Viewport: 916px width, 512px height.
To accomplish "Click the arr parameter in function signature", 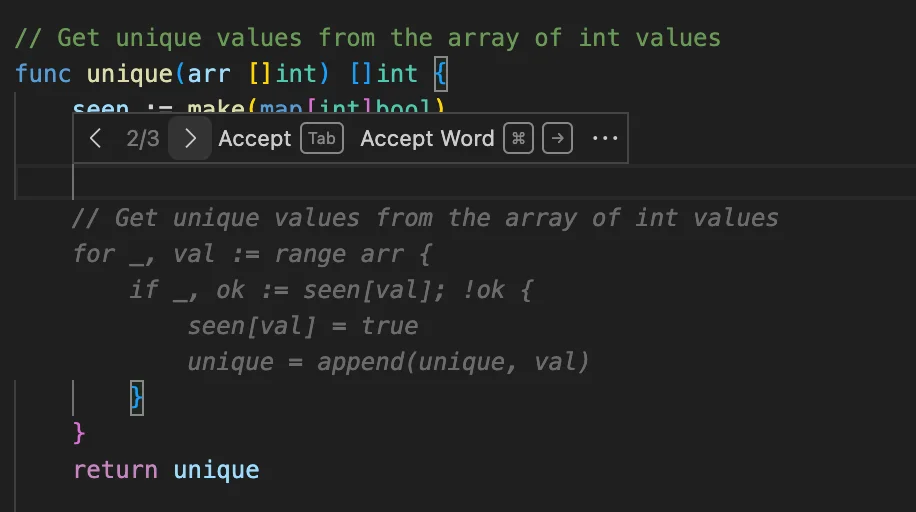I will point(203,73).
